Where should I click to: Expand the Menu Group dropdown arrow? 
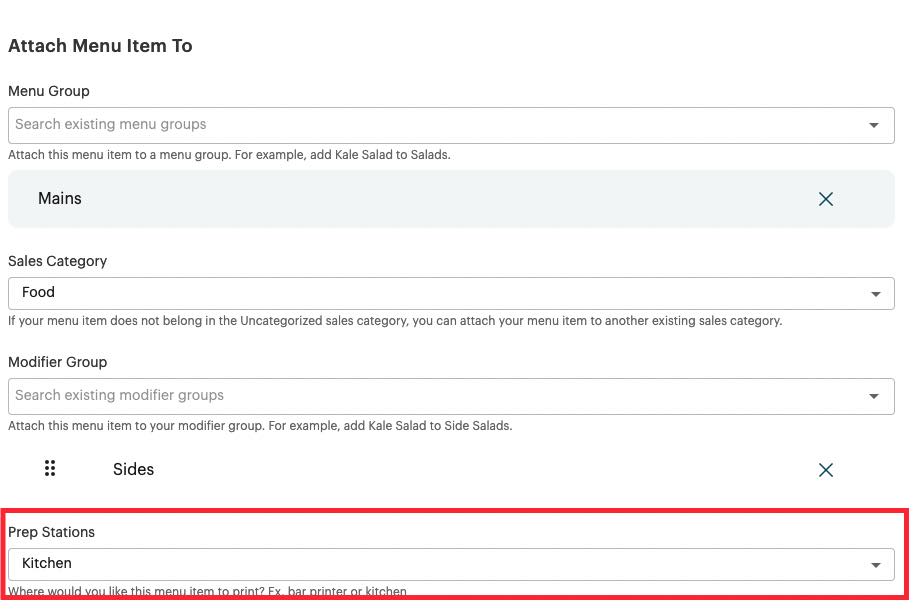point(873,125)
